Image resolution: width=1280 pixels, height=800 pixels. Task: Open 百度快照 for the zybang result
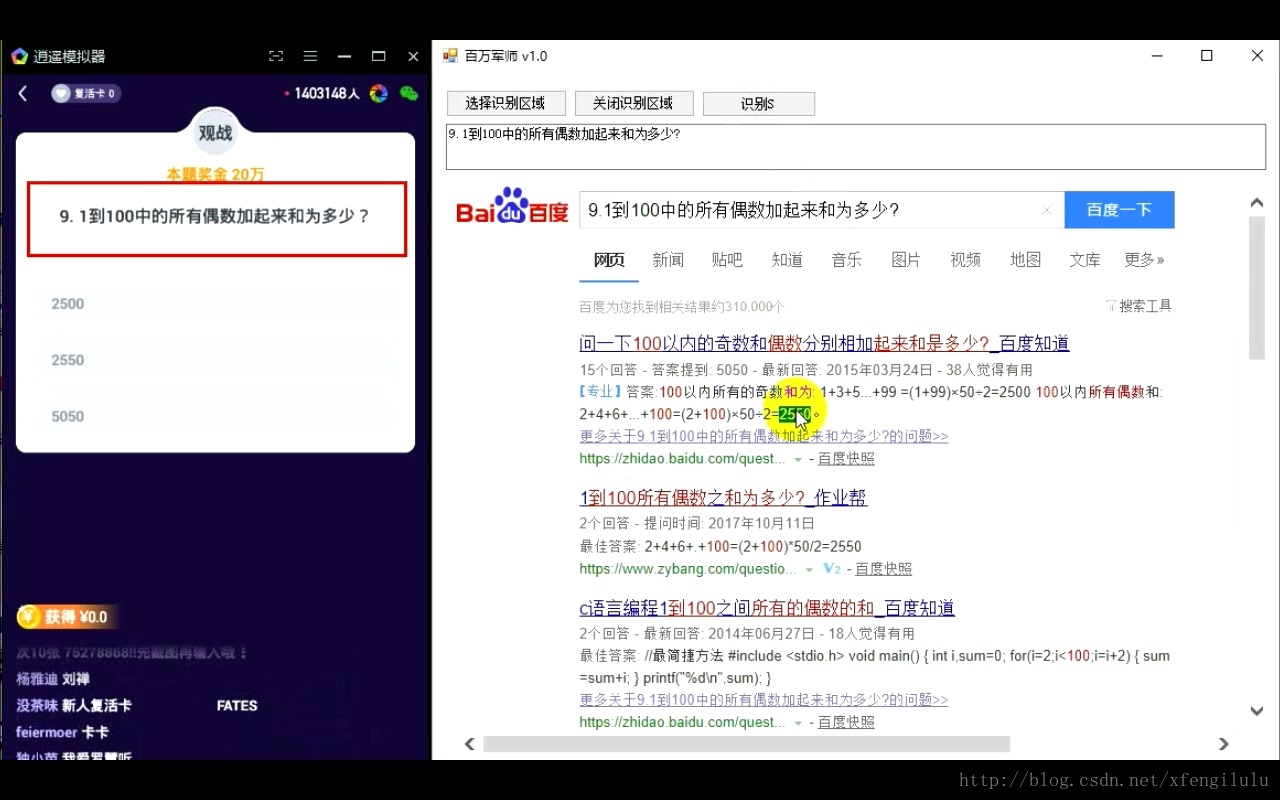click(883, 569)
